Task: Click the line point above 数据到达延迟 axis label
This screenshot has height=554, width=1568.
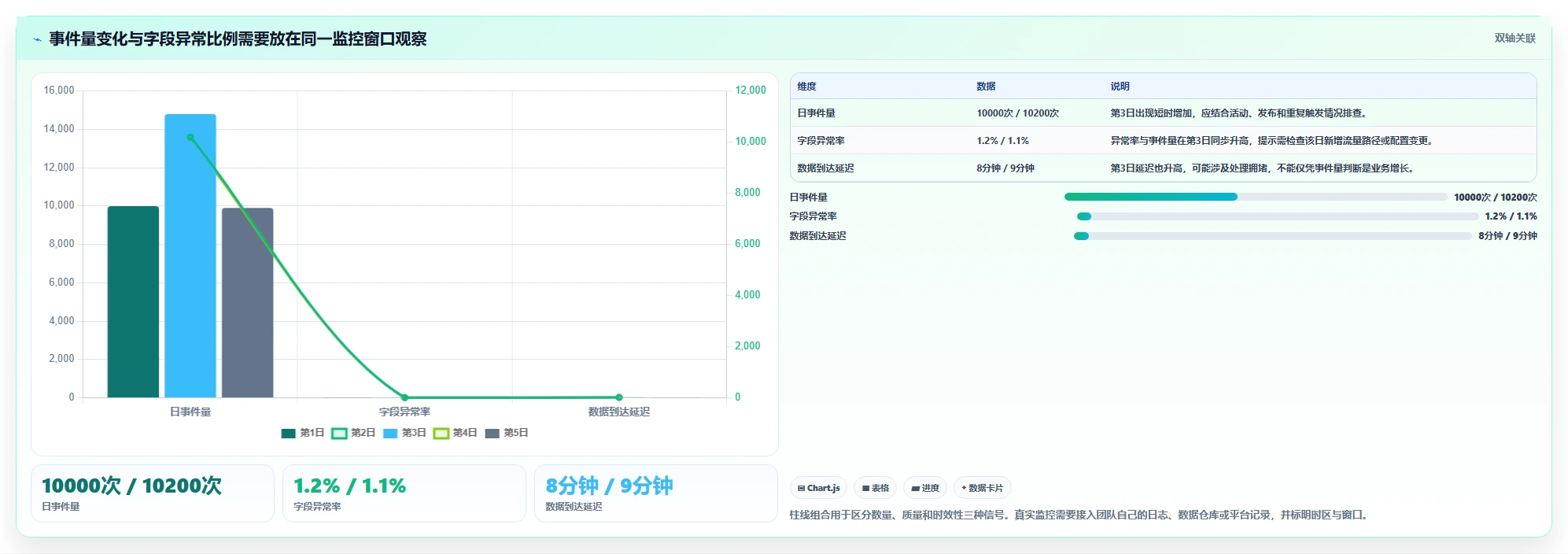Action: pos(619,397)
